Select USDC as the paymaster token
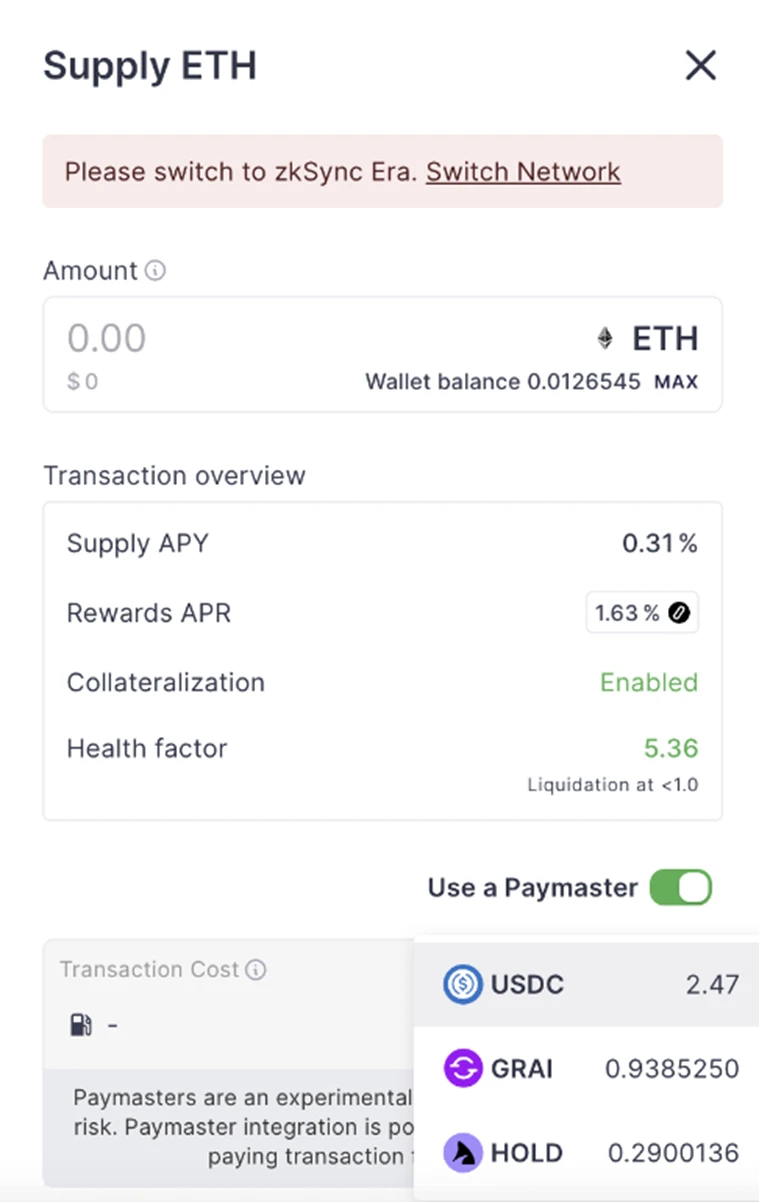 590,984
